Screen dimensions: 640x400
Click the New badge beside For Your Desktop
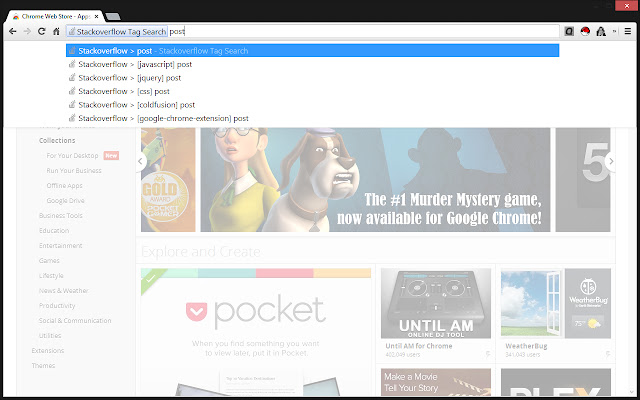coord(111,156)
